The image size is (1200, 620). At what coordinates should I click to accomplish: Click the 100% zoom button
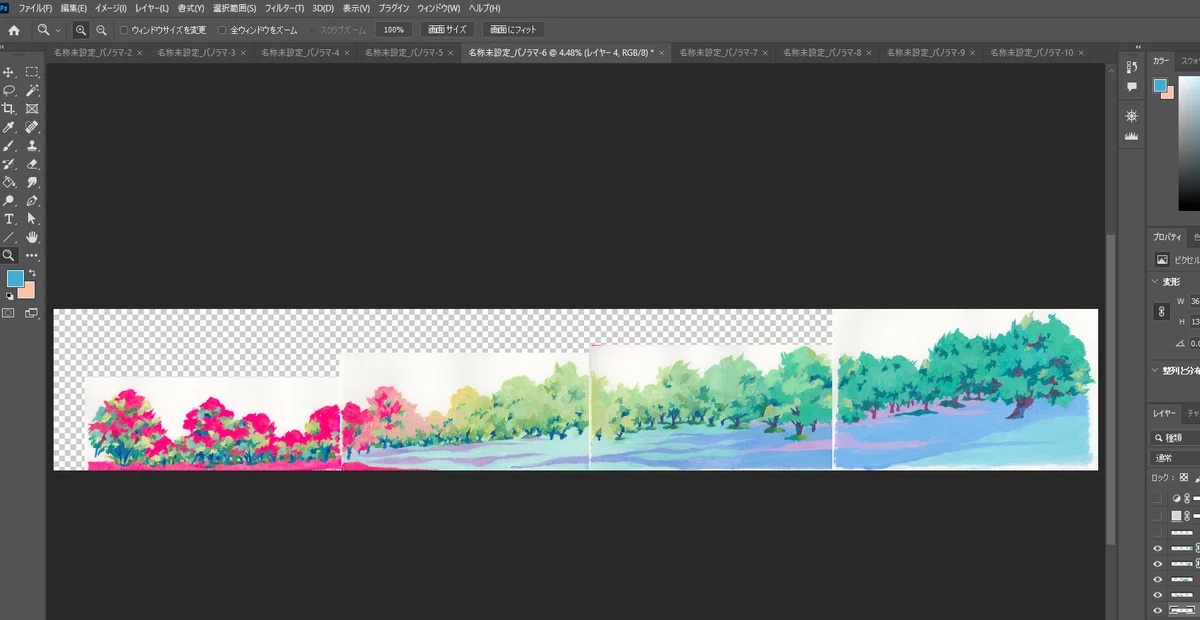tap(394, 30)
